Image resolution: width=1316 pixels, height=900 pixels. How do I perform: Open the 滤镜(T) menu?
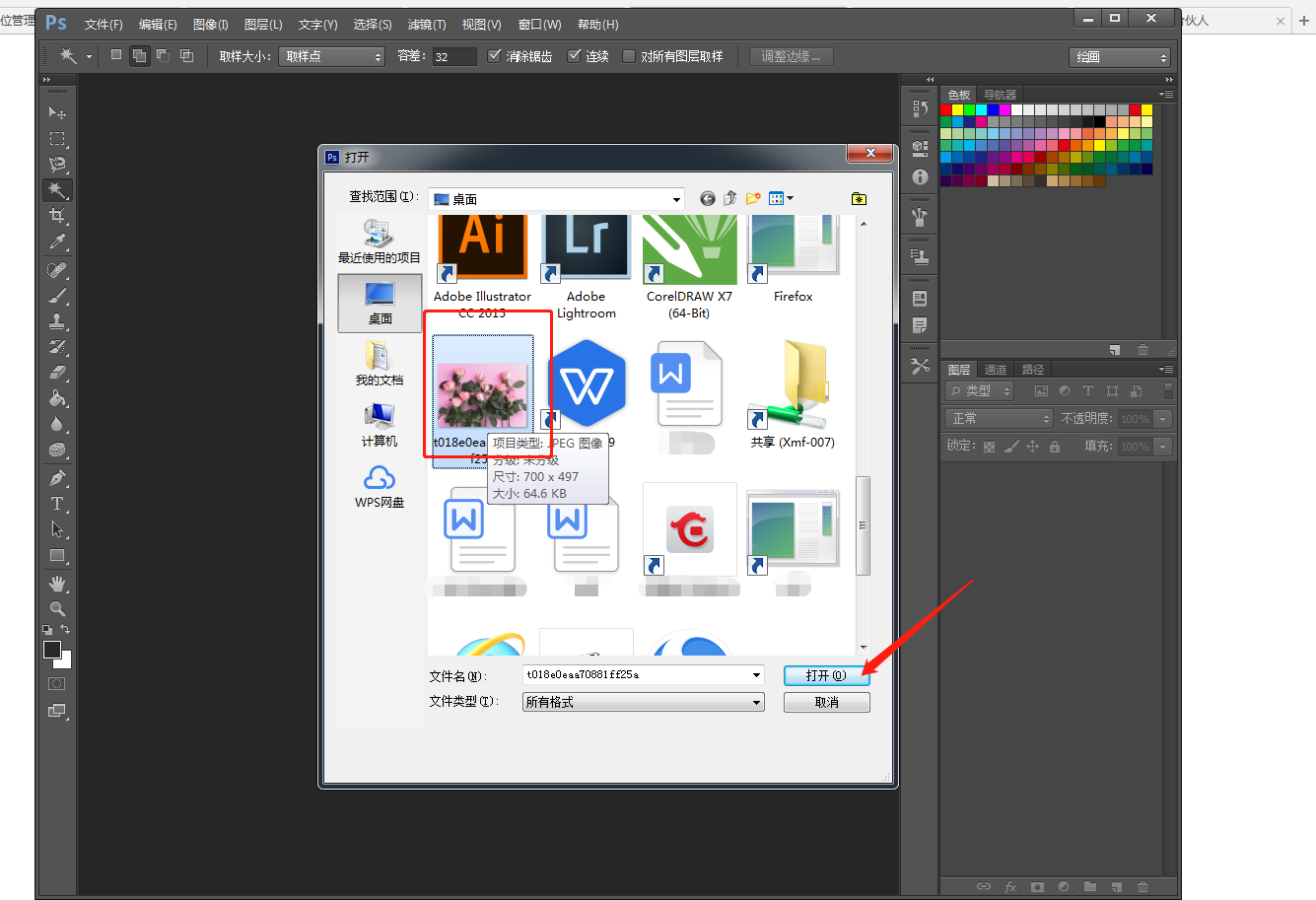click(426, 24)
